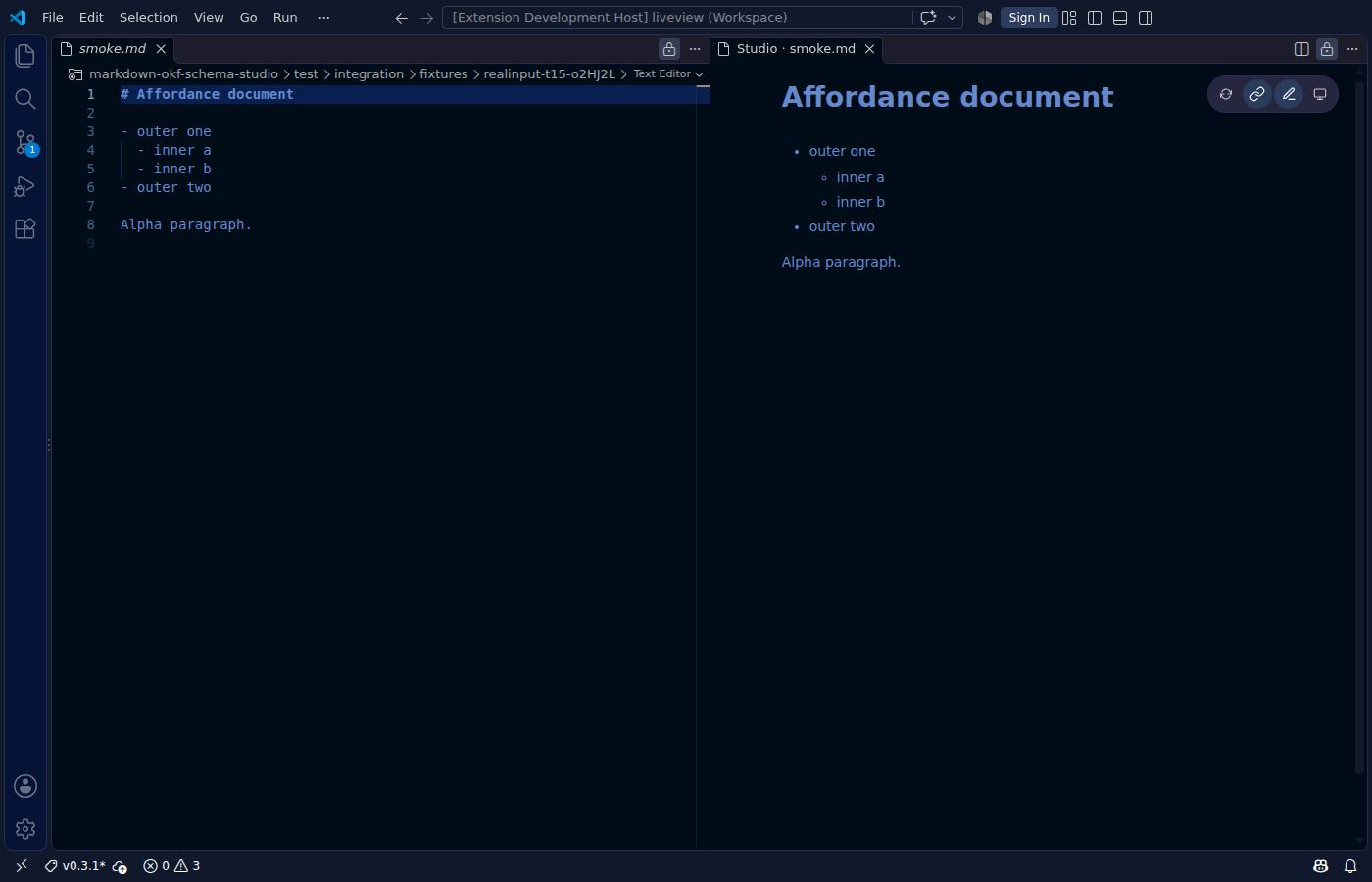Image resolution: width=1372 pixels, height=882 pixels.
Task: Open the Extensions view
Action: [25, 228]
